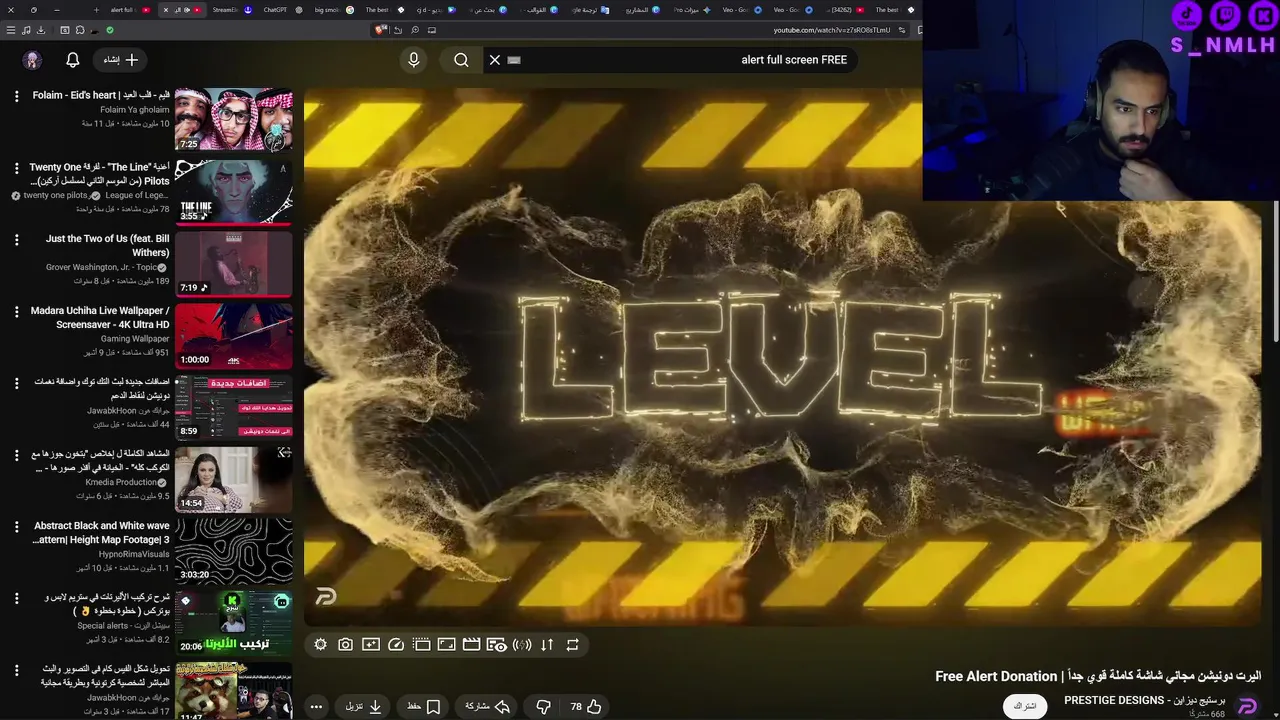Open options menu for the Special alerts video
This screenshot has width=1280, height=720.
tap(16, 598)
